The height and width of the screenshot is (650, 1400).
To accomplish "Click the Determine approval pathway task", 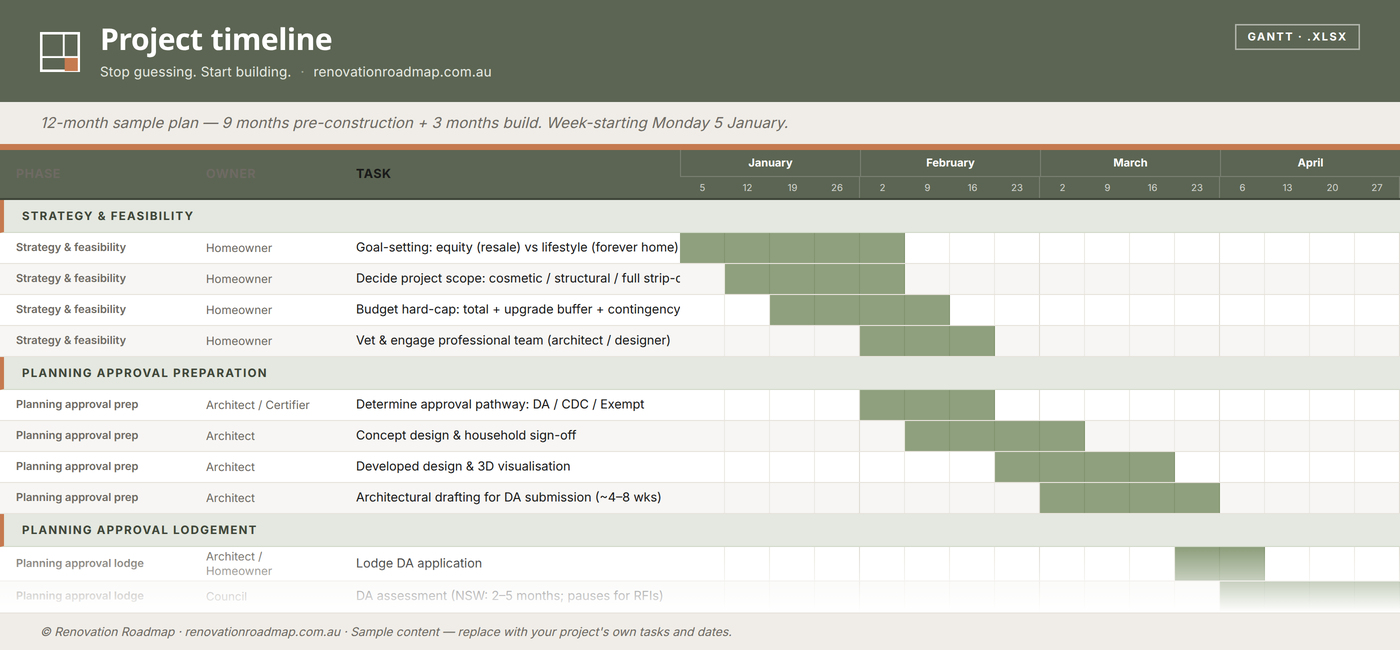I will point(500,404).
